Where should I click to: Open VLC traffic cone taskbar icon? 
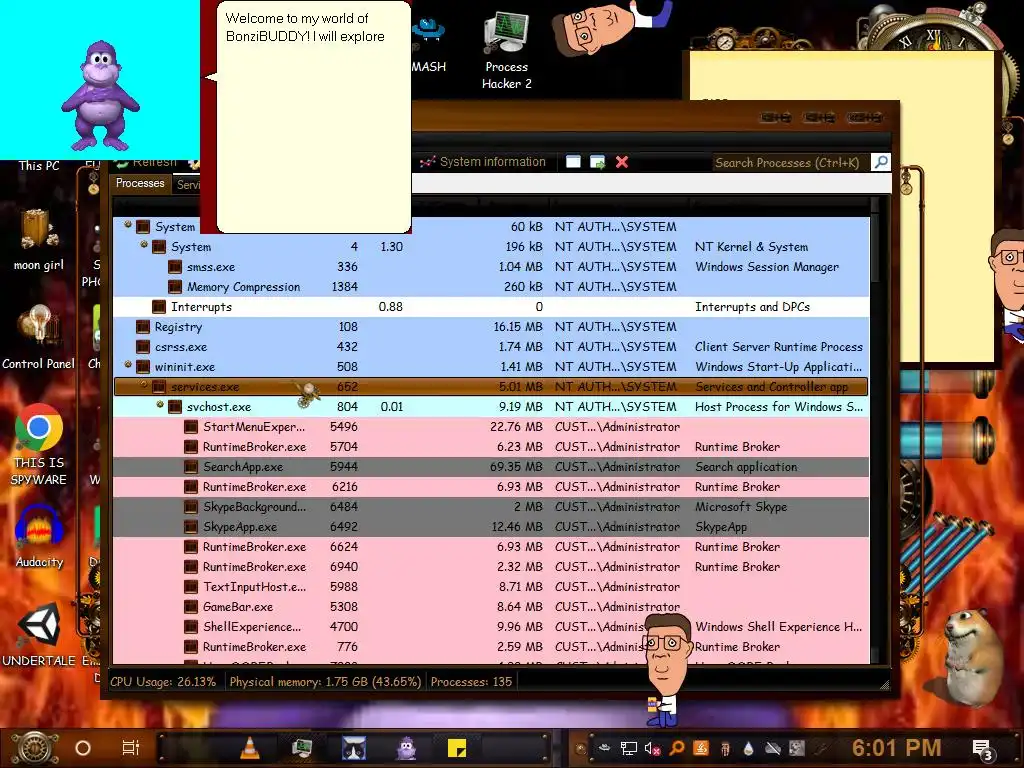pos(249,748)
